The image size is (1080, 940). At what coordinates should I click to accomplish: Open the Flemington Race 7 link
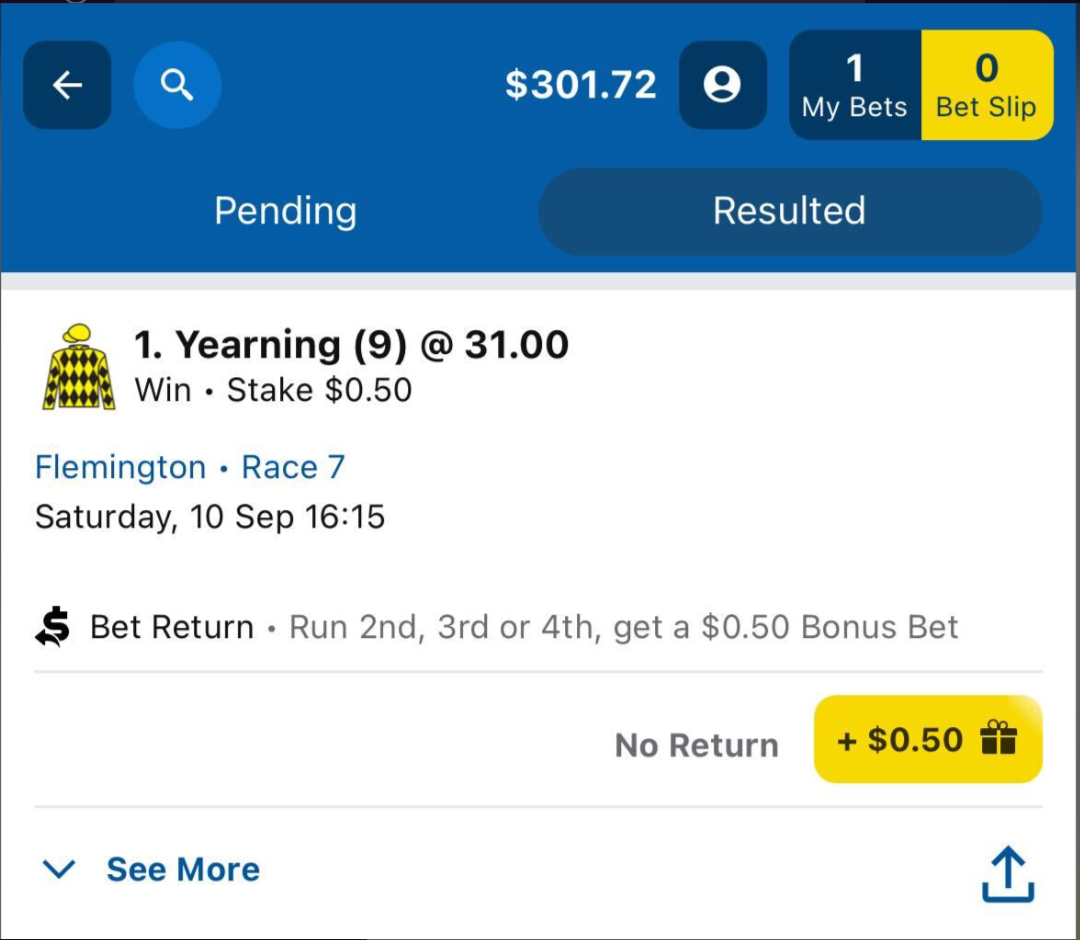point(190,467)
